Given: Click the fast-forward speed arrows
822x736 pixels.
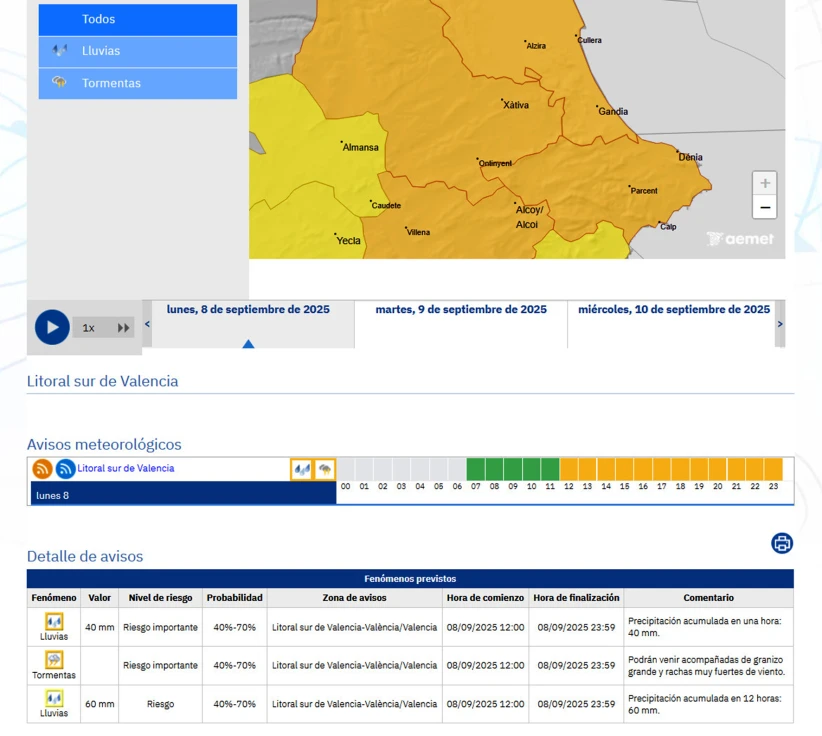Looking at the screenshot, I should point(124,328).
